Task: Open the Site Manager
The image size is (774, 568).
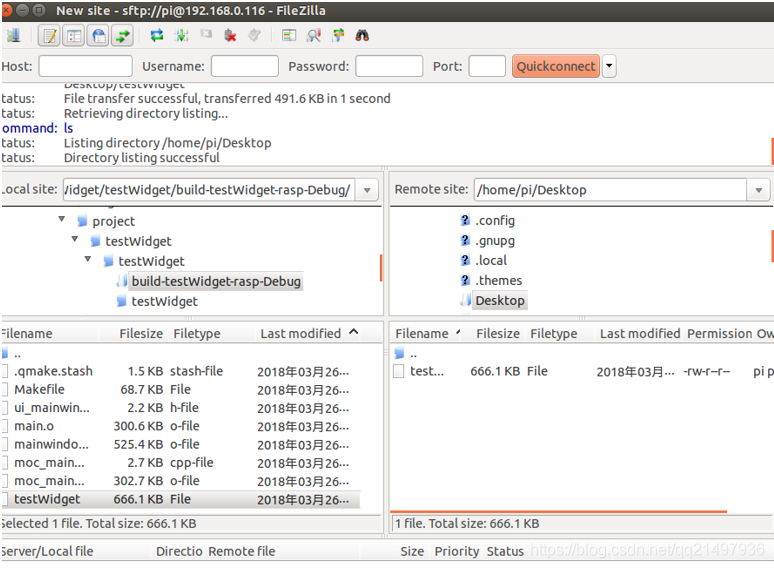Action: coord(13,36)
